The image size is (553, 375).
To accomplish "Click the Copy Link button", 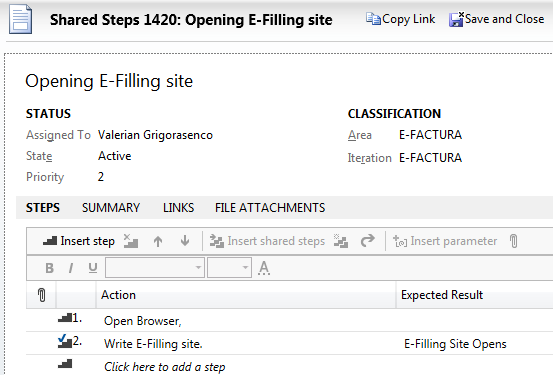I will [400, 19].
